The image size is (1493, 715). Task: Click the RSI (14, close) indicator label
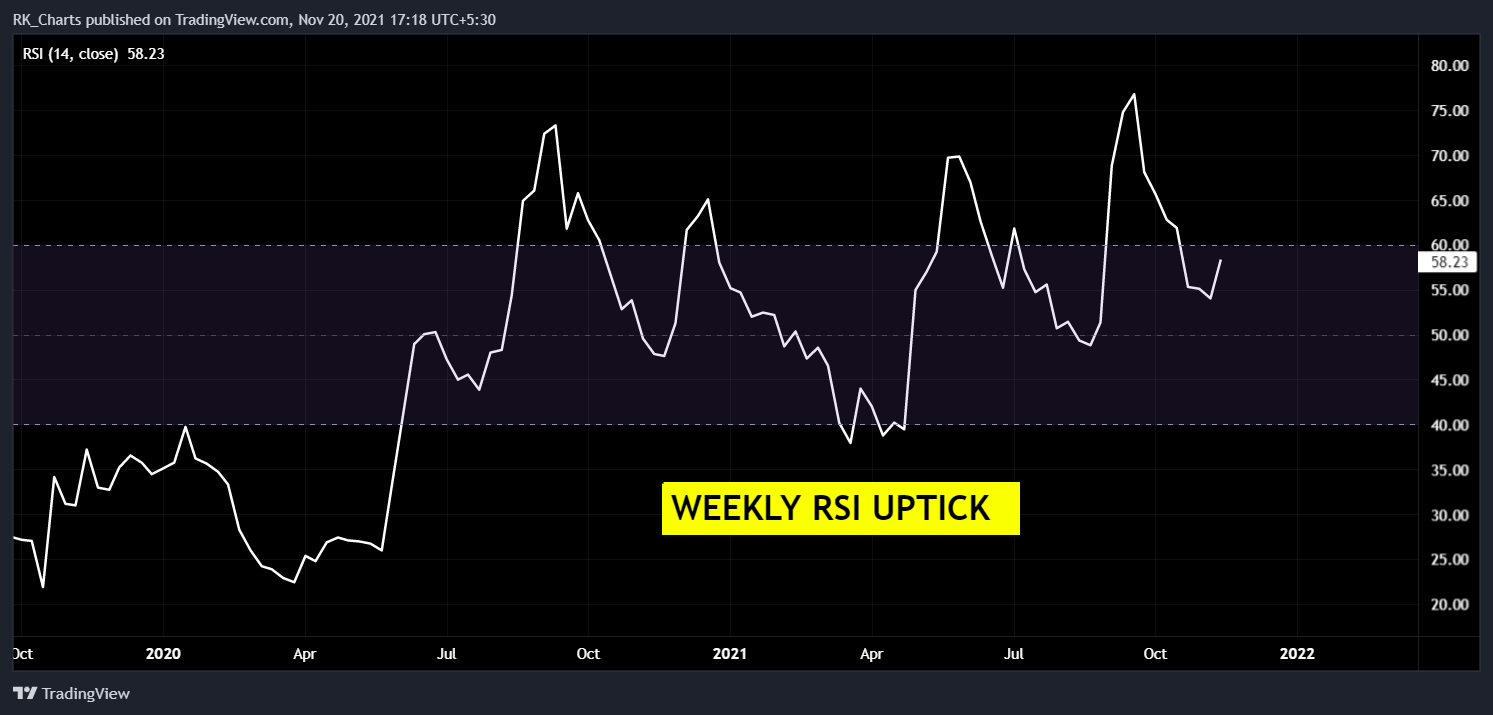click(x=69, y=53)
